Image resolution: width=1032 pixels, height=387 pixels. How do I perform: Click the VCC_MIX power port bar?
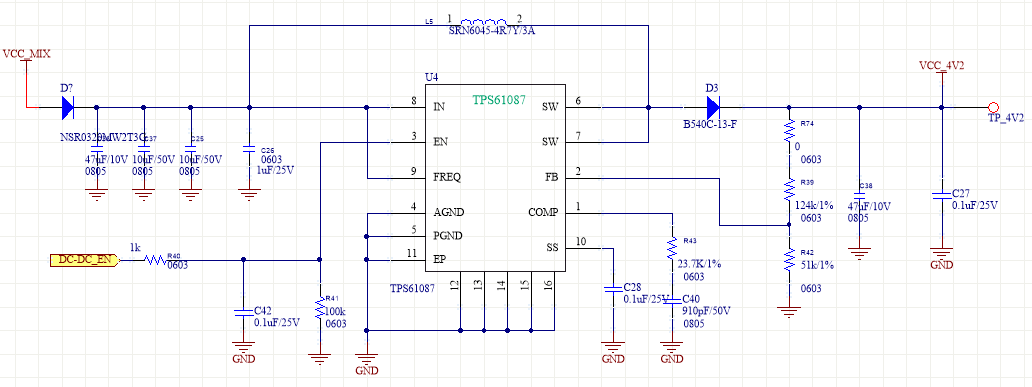[x=26, y=61]
